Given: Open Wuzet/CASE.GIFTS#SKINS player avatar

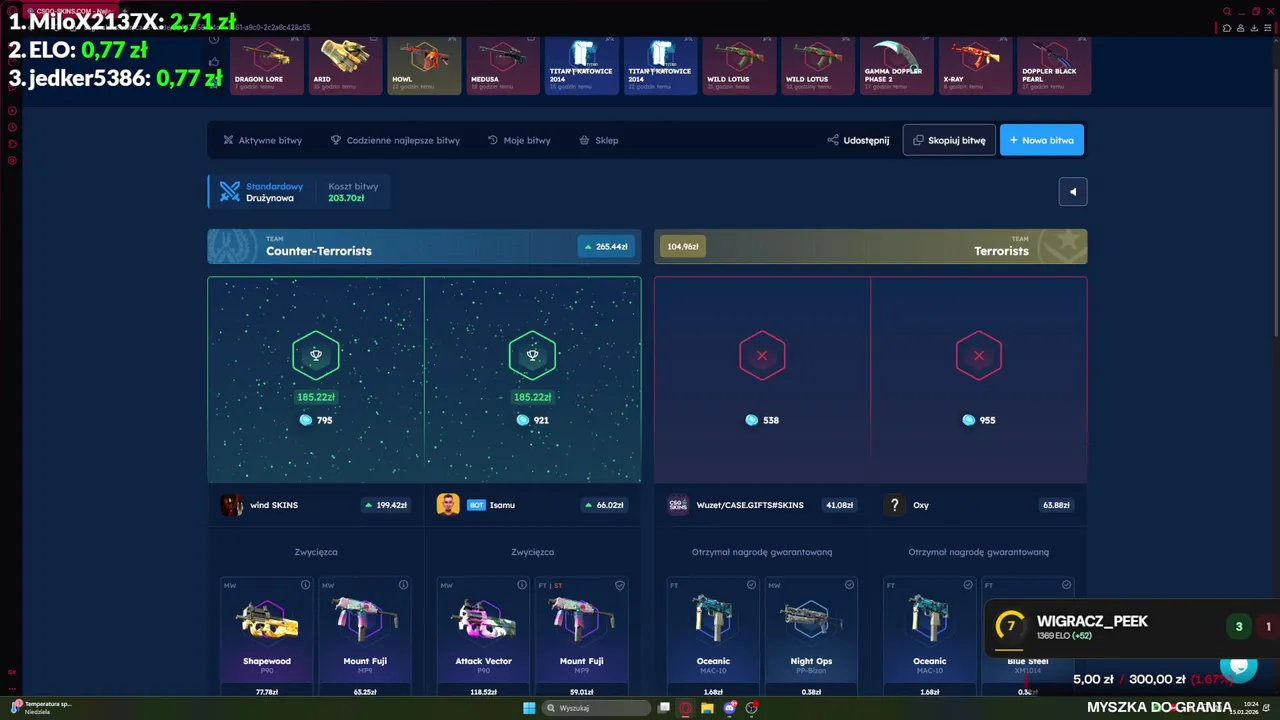Looking at the screenshot, I should pos(678,505).
